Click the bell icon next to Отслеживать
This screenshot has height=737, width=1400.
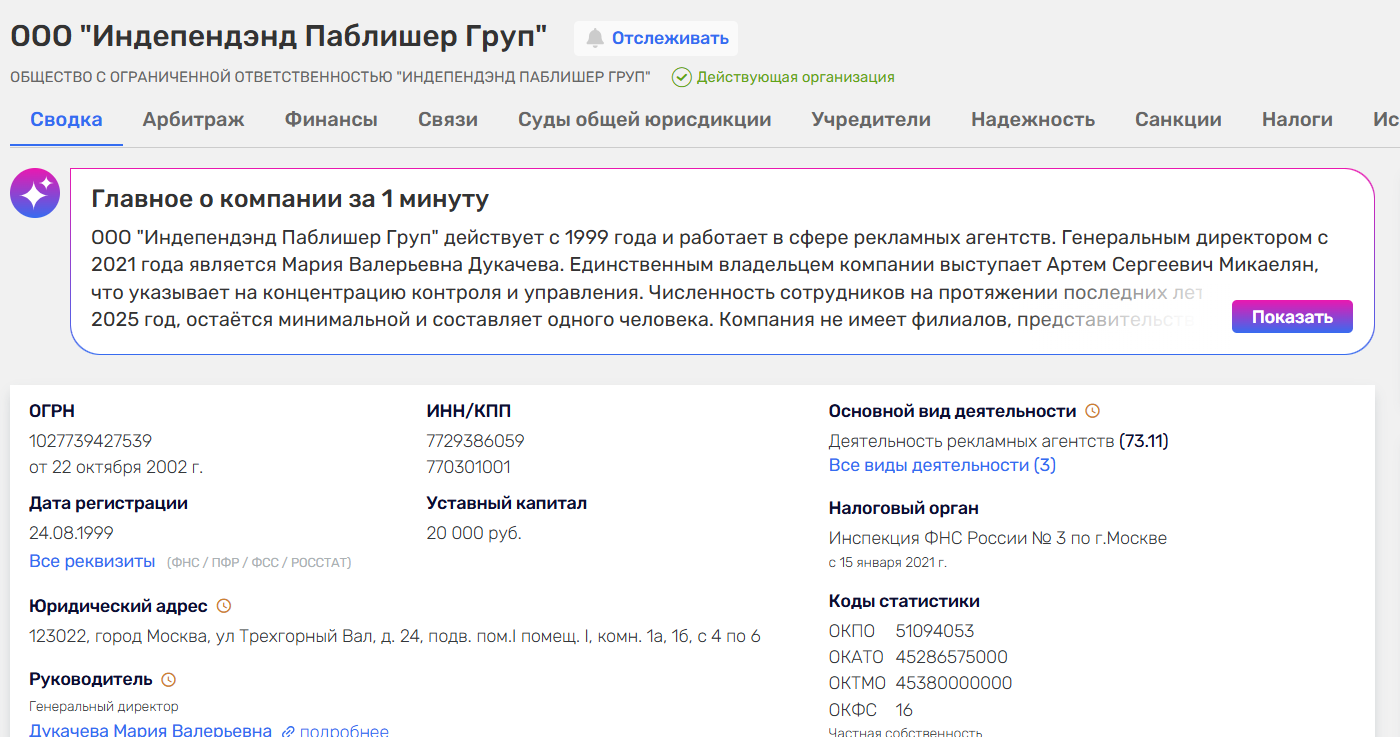tap(595, 38)
